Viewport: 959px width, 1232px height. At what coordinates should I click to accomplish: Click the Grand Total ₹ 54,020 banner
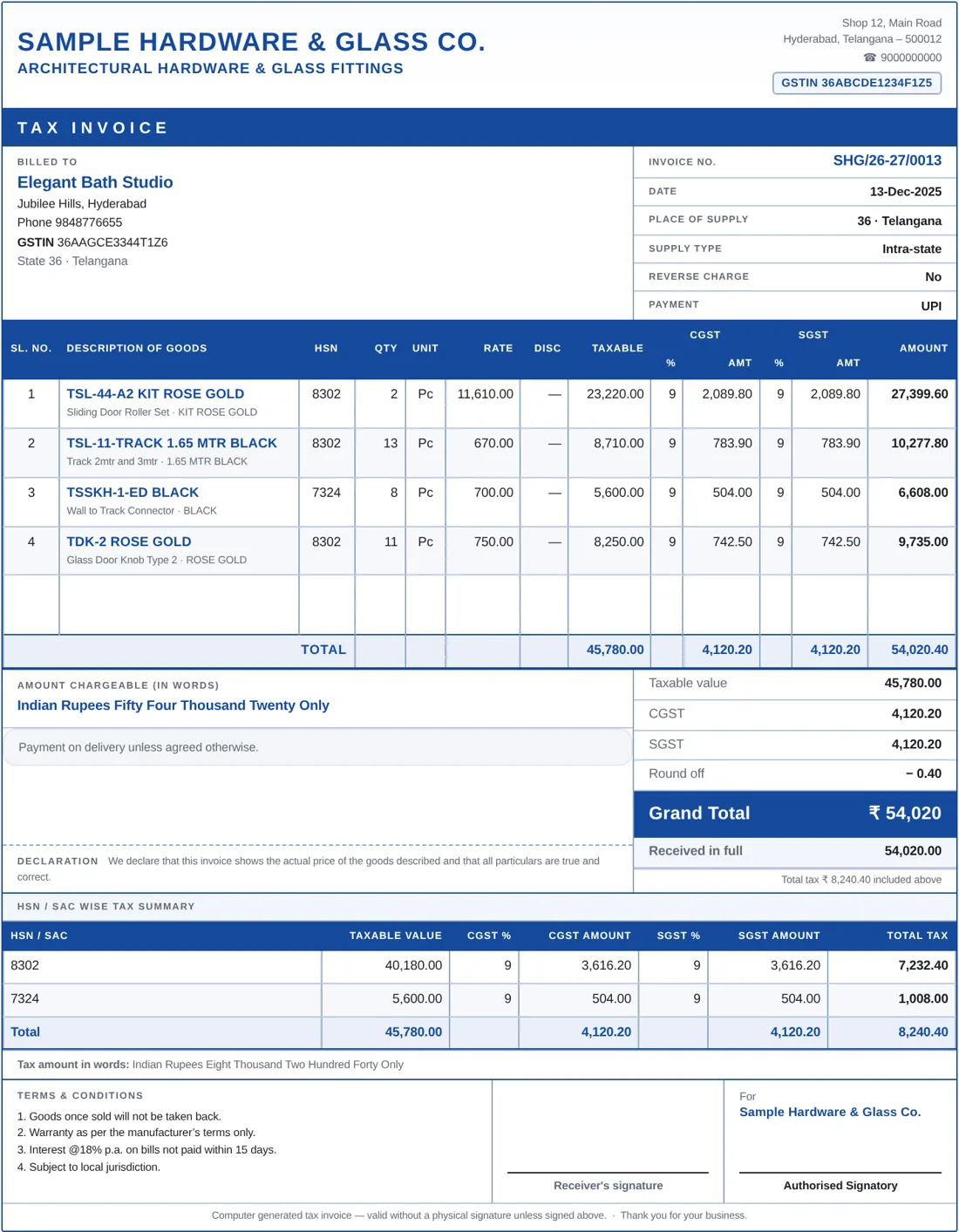click(x=795, y=813)
